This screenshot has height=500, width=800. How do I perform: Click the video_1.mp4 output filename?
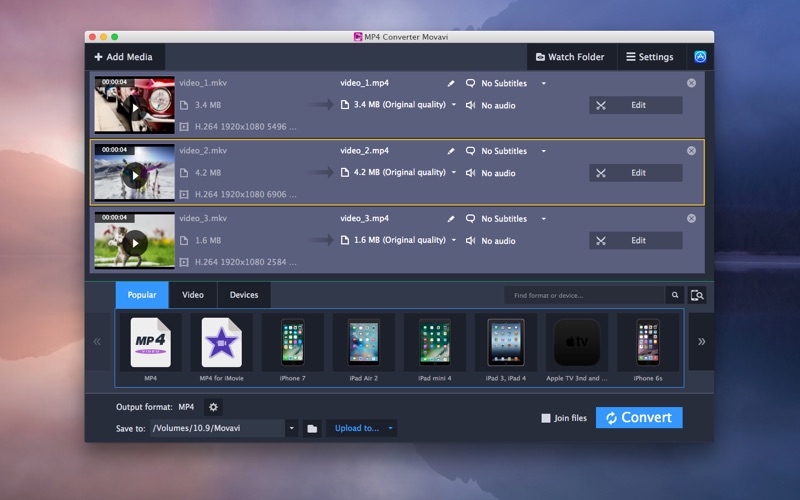pos(364,83)
